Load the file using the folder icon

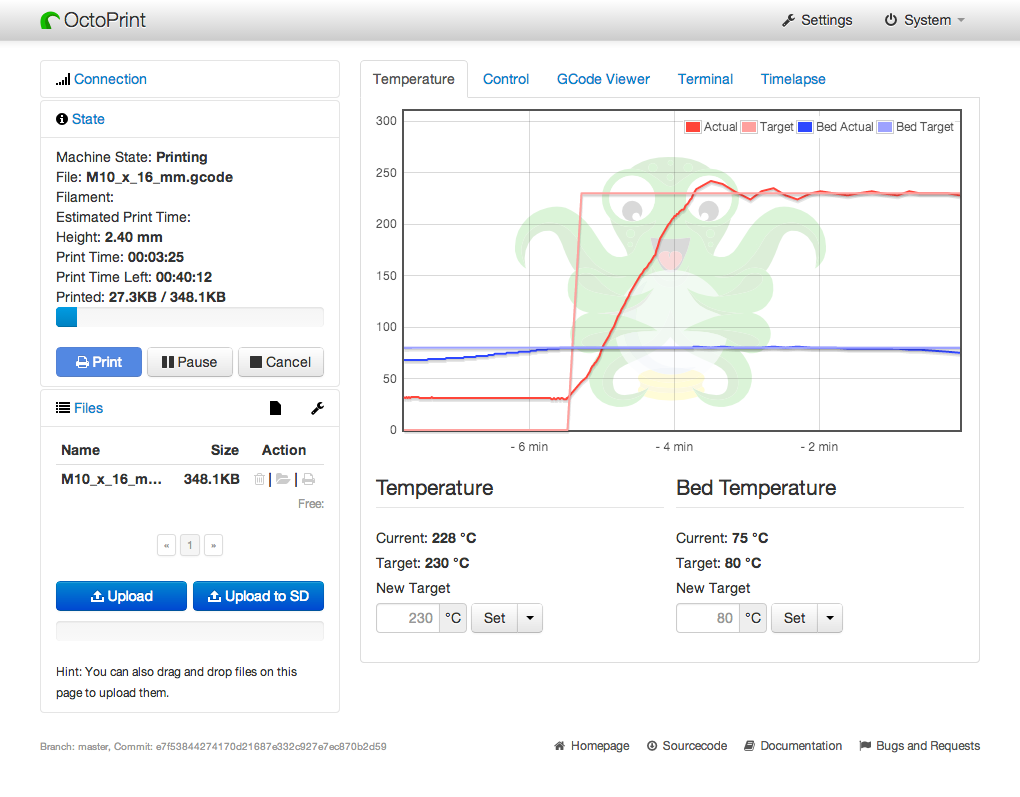click(x=283, y=480)
